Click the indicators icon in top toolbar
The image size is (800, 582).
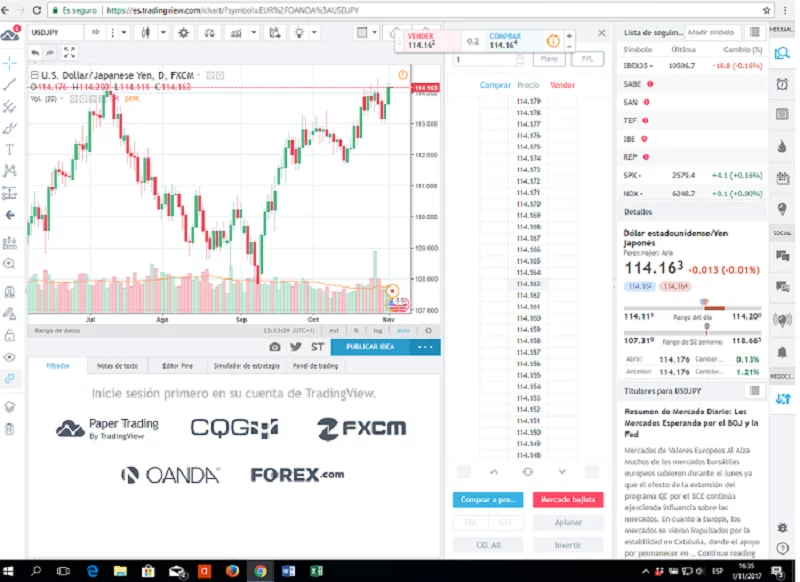tap(236, 33)
